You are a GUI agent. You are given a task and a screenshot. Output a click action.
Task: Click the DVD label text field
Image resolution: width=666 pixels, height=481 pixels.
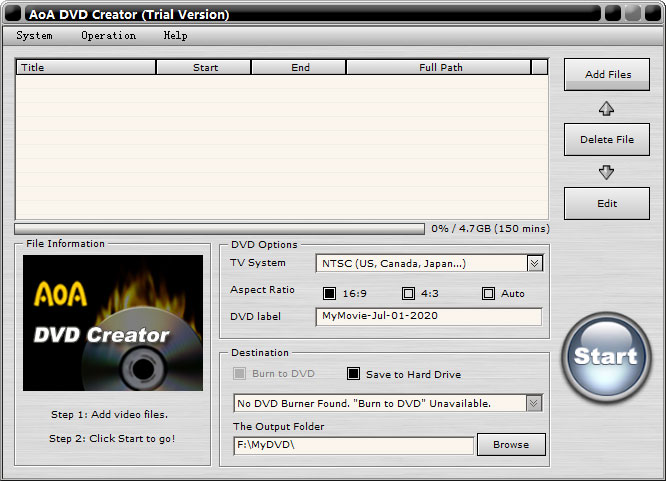point(428,316)
